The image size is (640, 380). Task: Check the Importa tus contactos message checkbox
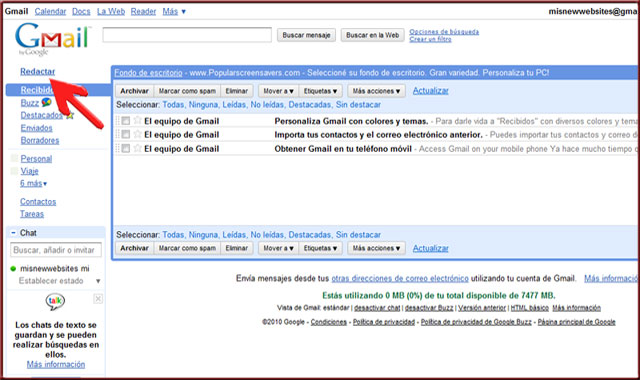coord(126,134)
